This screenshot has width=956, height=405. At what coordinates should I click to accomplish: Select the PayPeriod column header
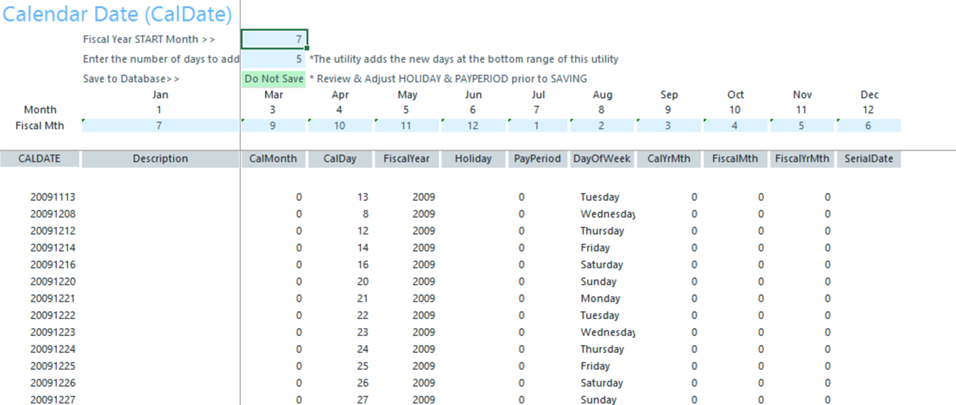(538, 158)
